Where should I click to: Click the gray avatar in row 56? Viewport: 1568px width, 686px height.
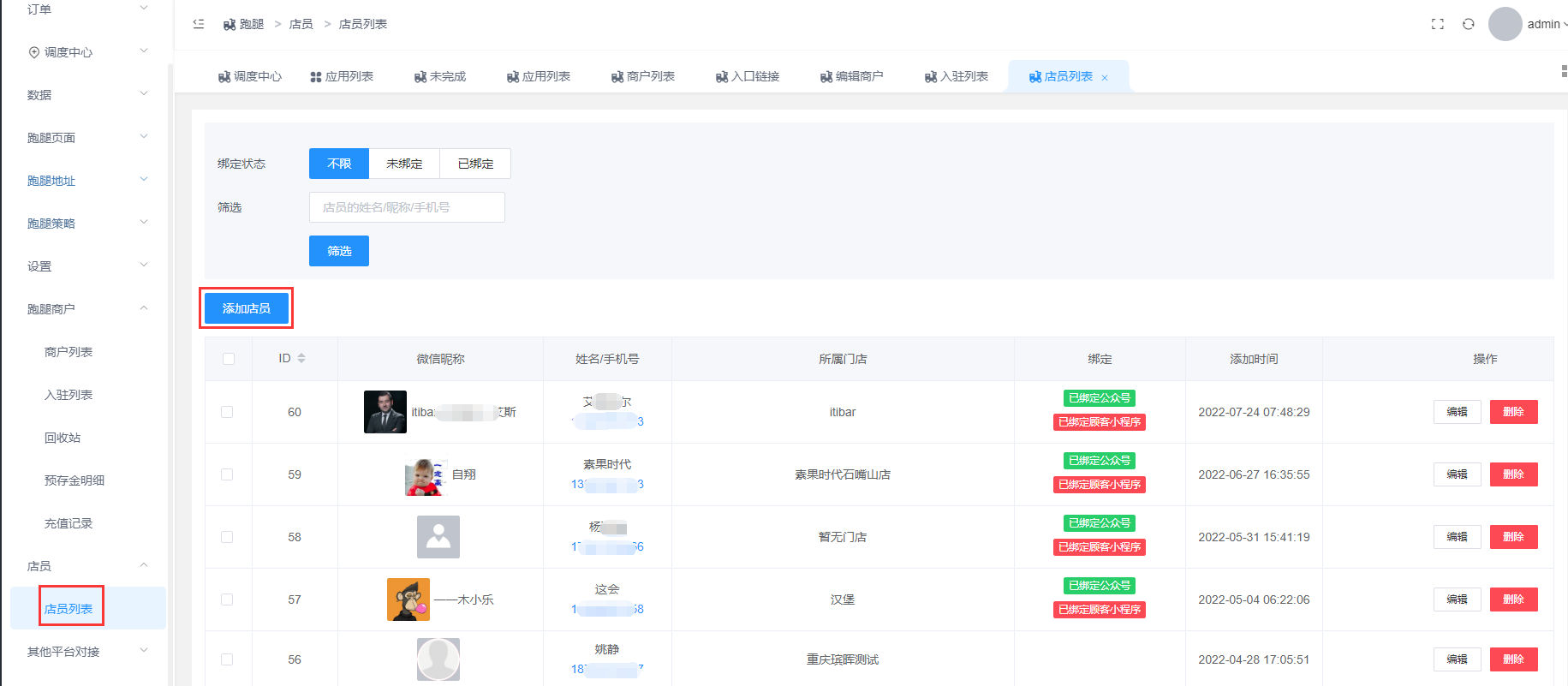pyautogui.click(x=438, y=659)
